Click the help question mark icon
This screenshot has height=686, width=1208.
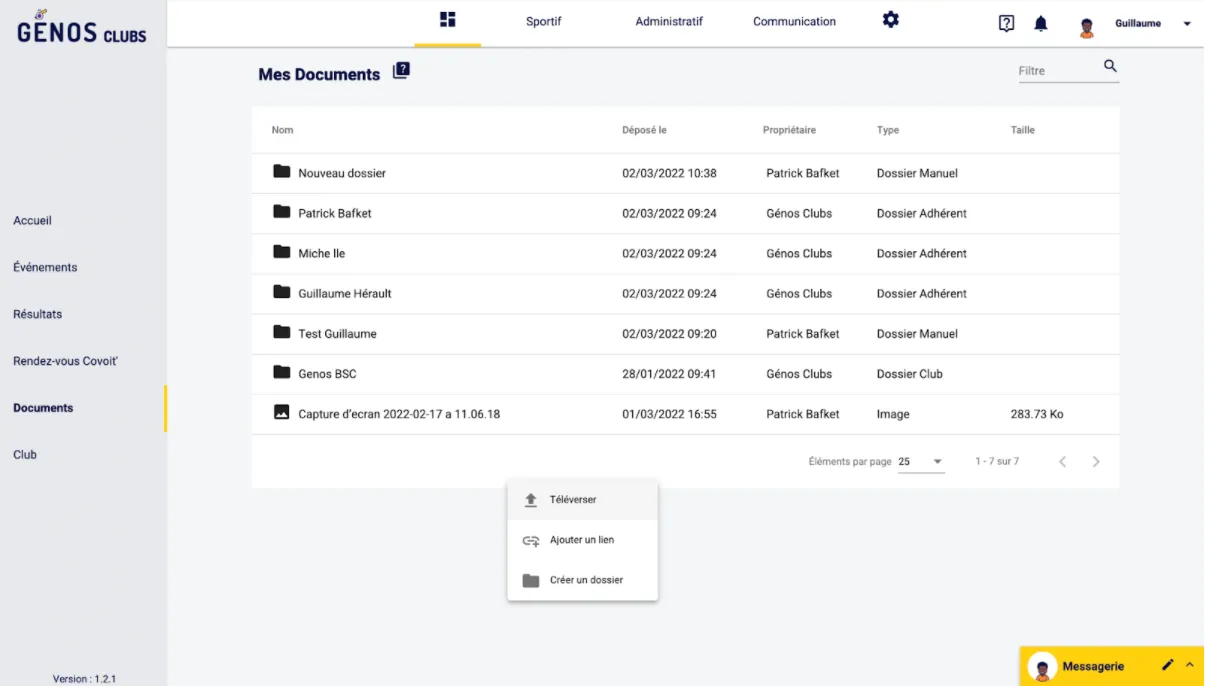(1006, 23)
